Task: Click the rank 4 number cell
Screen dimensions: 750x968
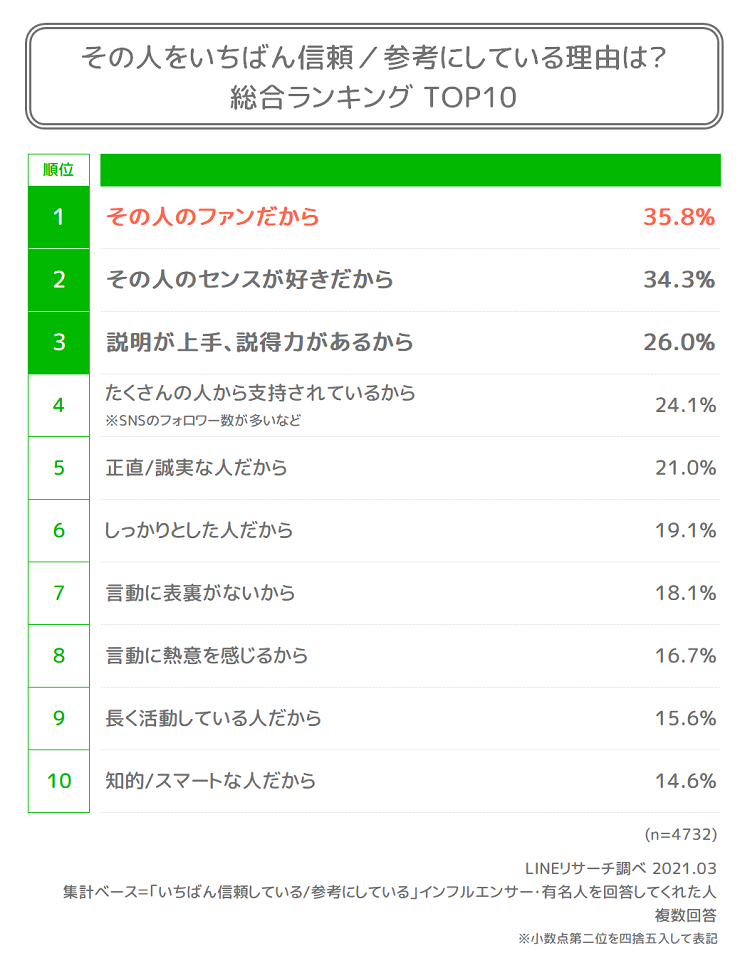Action: [x=59, y=406]
